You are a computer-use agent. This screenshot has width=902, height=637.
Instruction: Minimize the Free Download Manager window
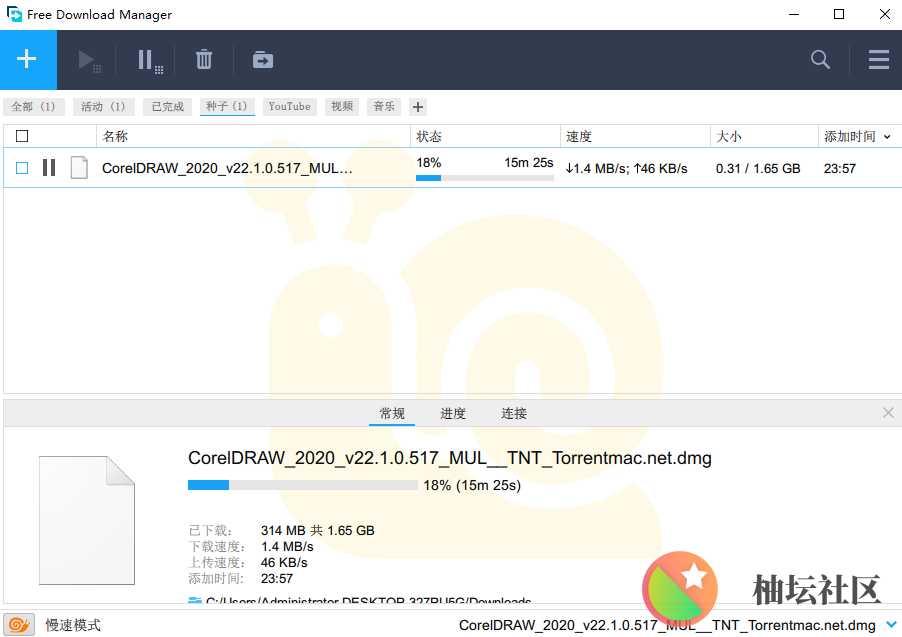(794, 14)
